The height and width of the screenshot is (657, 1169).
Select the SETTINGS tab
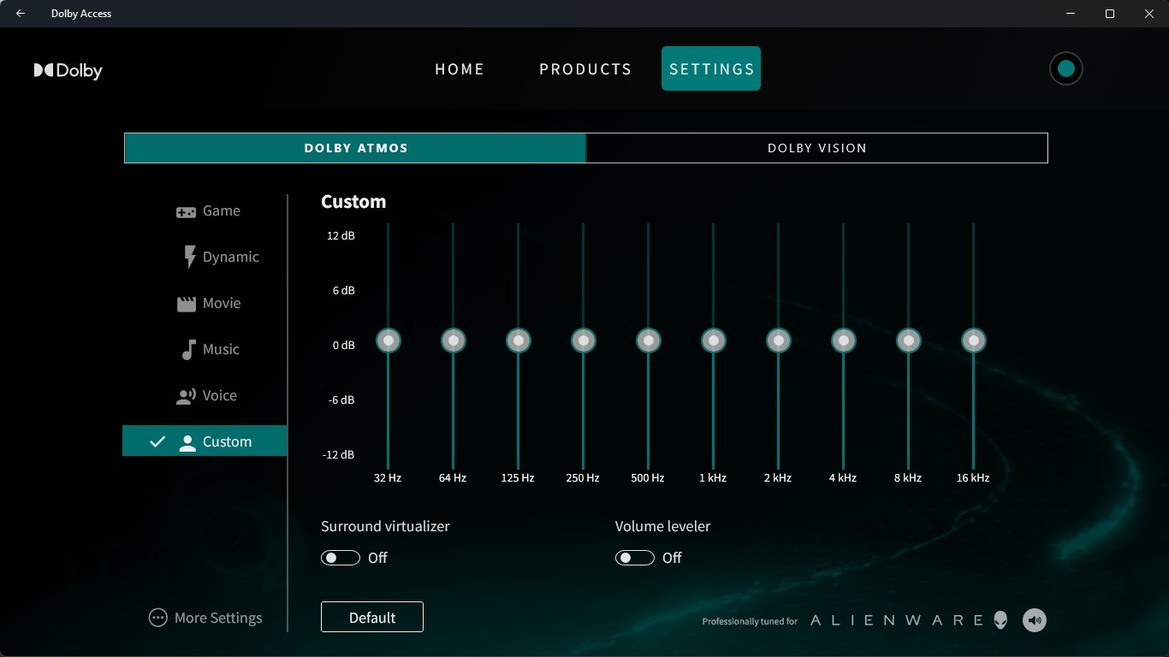pos(711,69)
